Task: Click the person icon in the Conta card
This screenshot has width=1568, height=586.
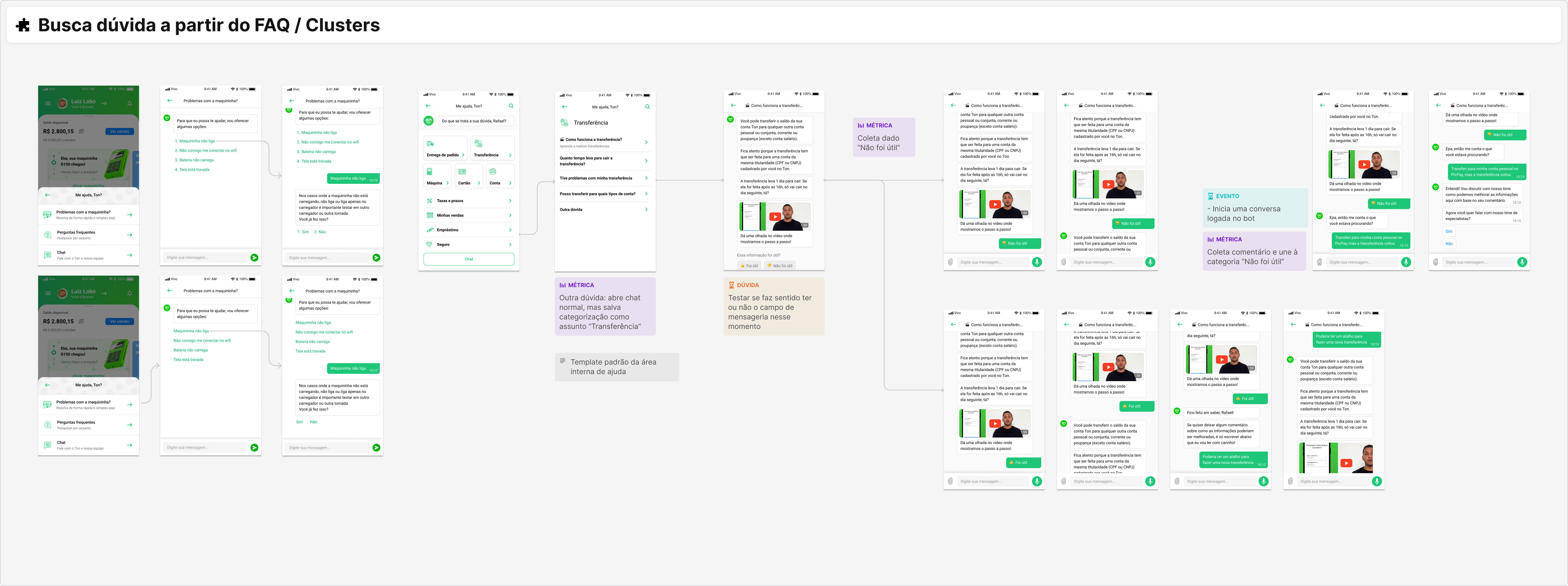Action: click(493, 172)
